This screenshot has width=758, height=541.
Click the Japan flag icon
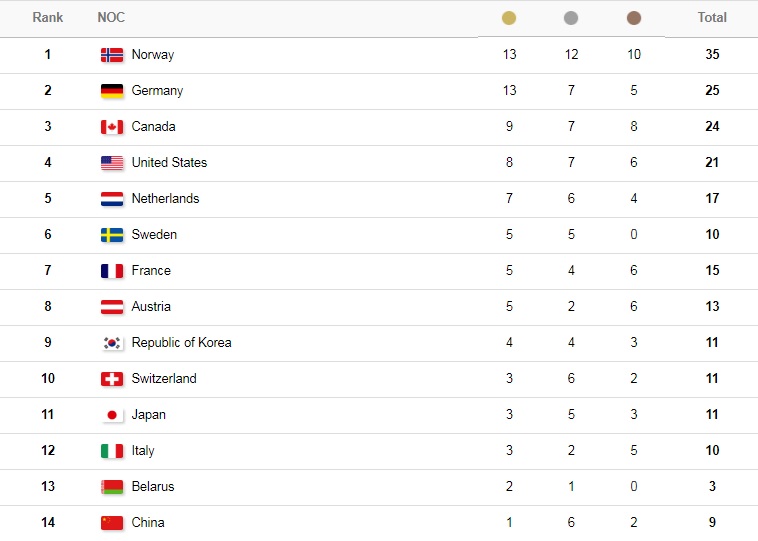112,415
